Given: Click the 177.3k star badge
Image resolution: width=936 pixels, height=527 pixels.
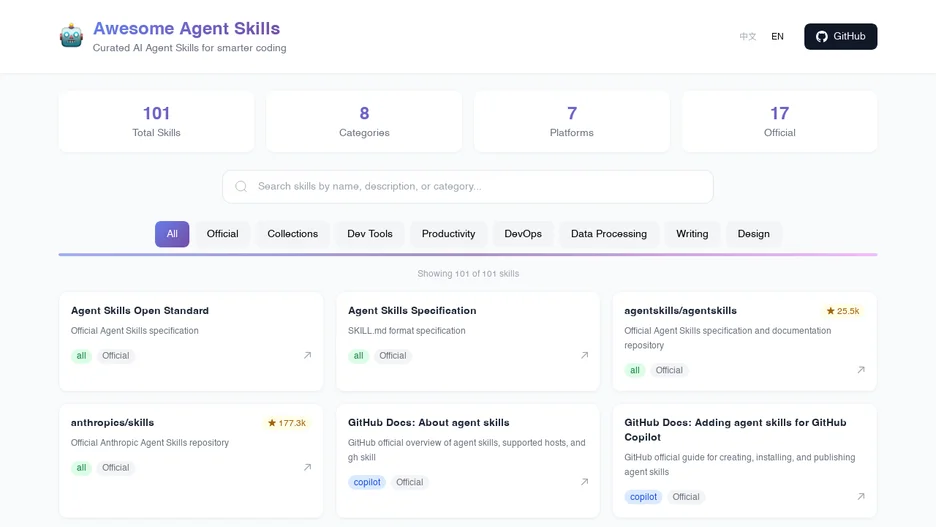Looking at the screenshot, I should click(x=287, y=423).
